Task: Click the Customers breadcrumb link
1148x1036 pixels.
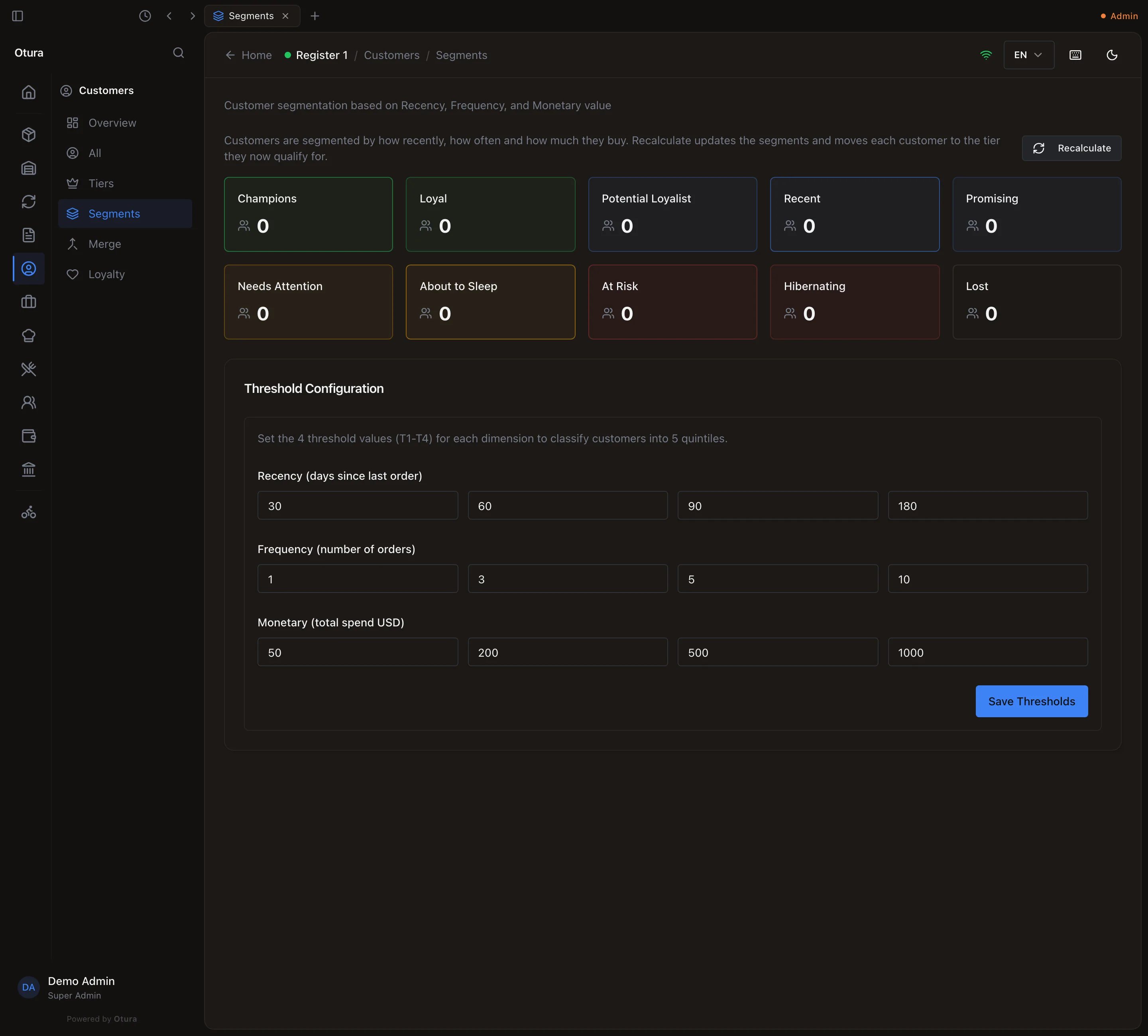Action: 392,55
